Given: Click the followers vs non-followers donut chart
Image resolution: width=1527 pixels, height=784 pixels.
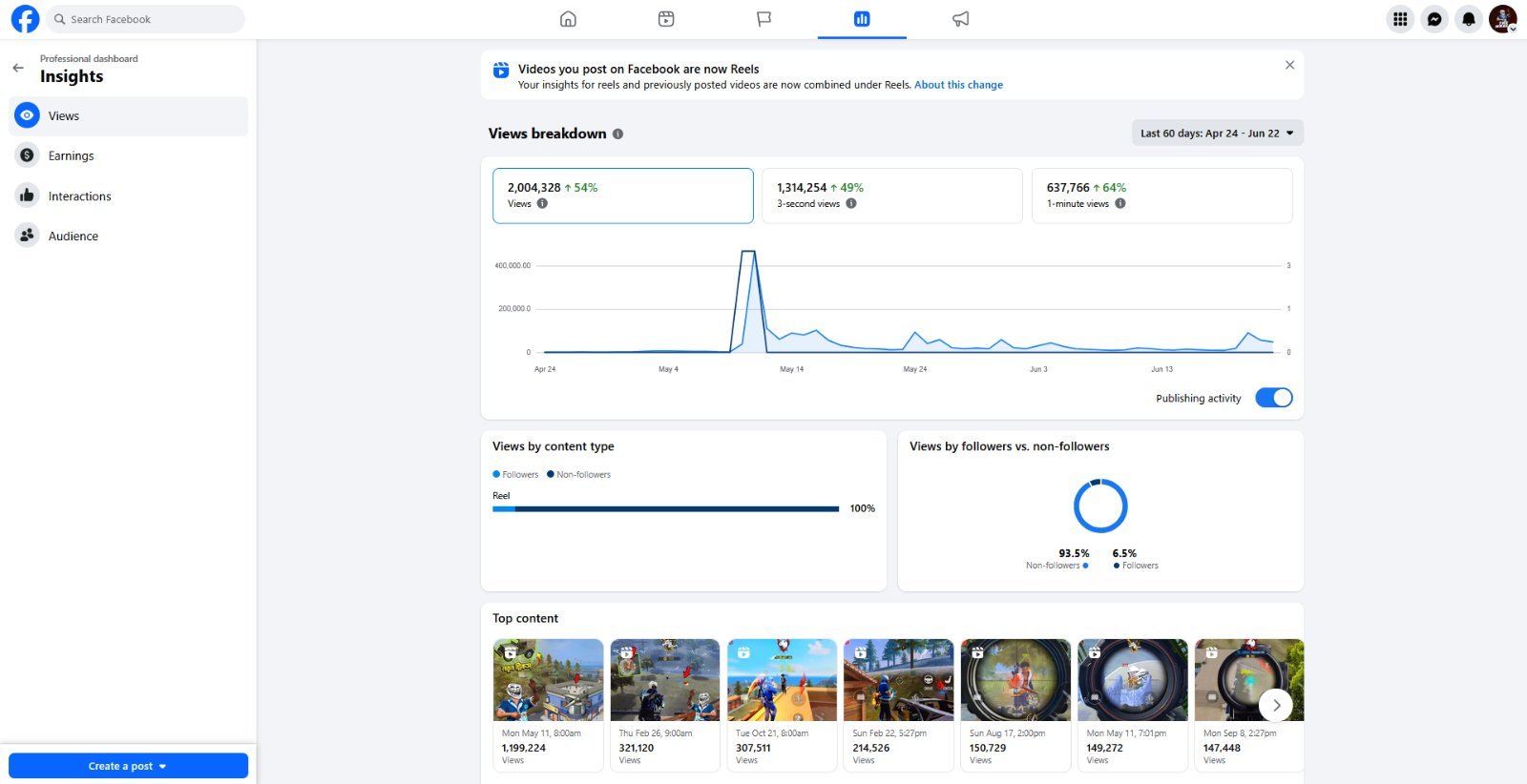Looking at the screenshot, I should [x=1100, y=505].
